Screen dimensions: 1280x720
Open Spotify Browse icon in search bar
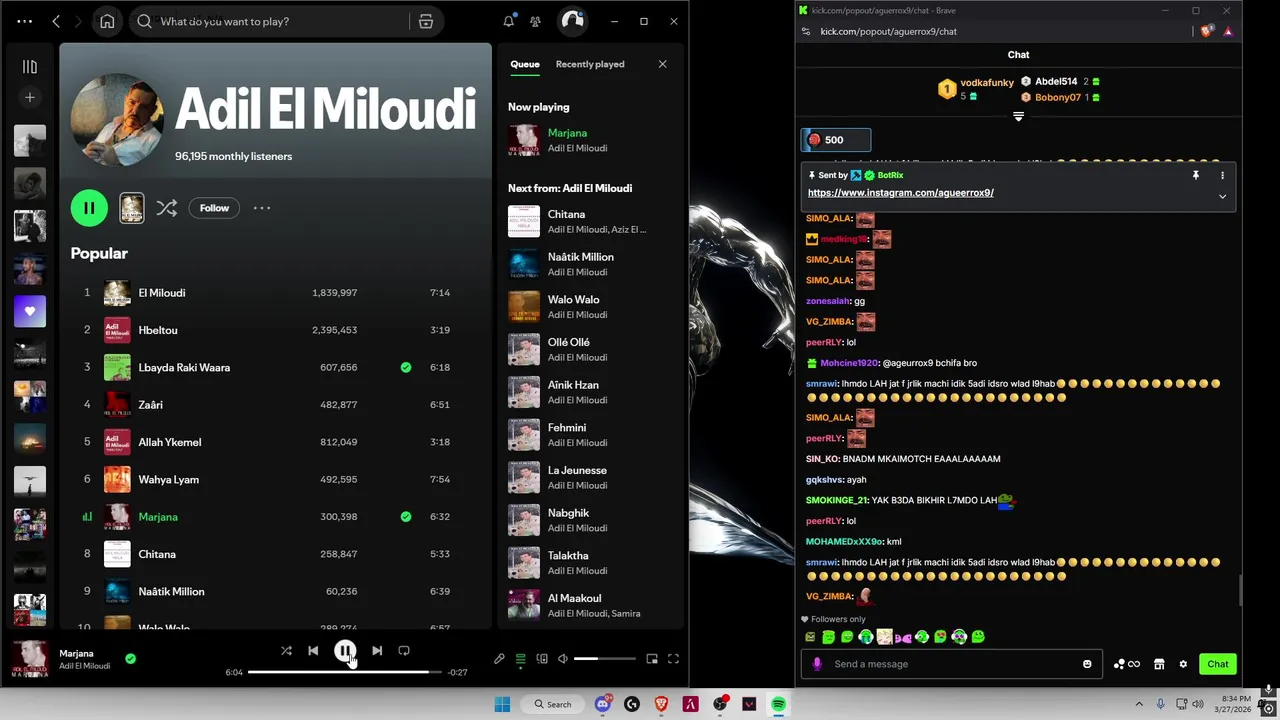click(x=426, y=21)
